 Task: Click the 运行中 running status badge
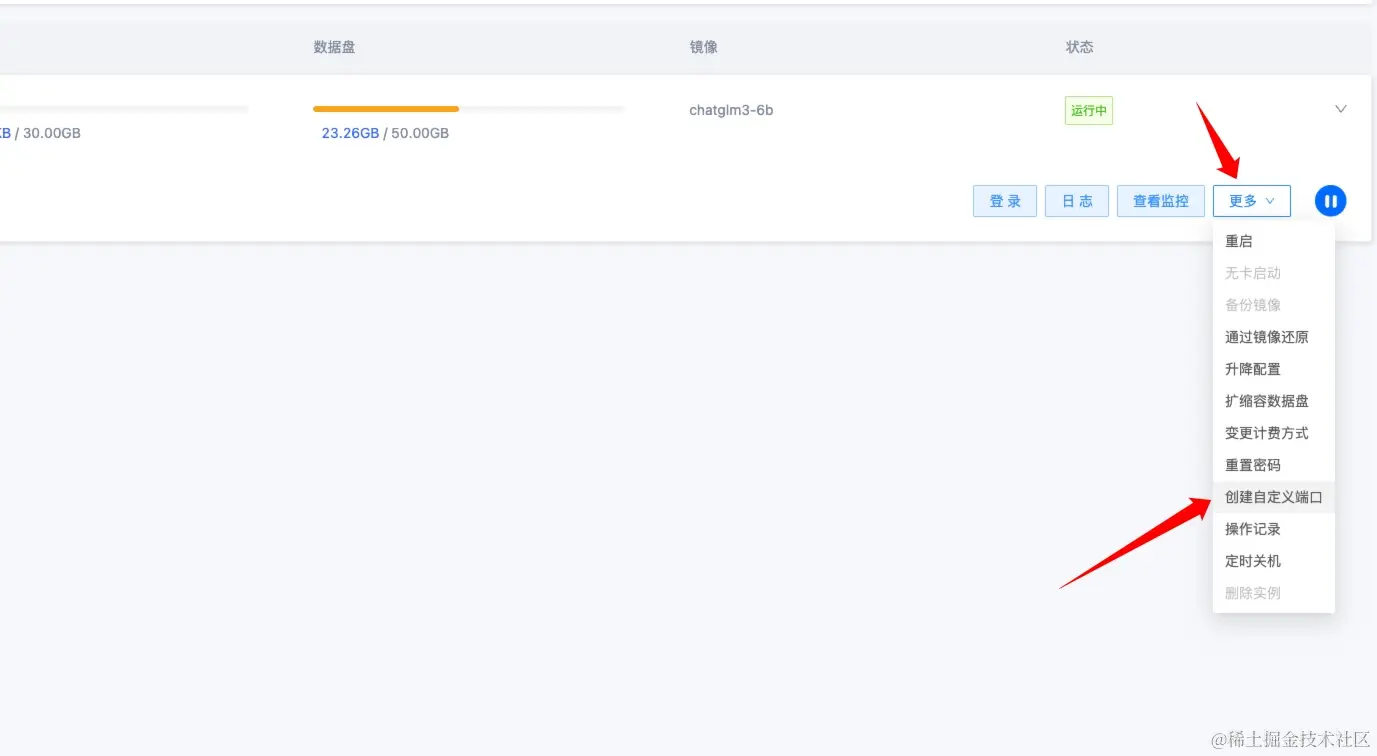click(x=1088, y=110)
